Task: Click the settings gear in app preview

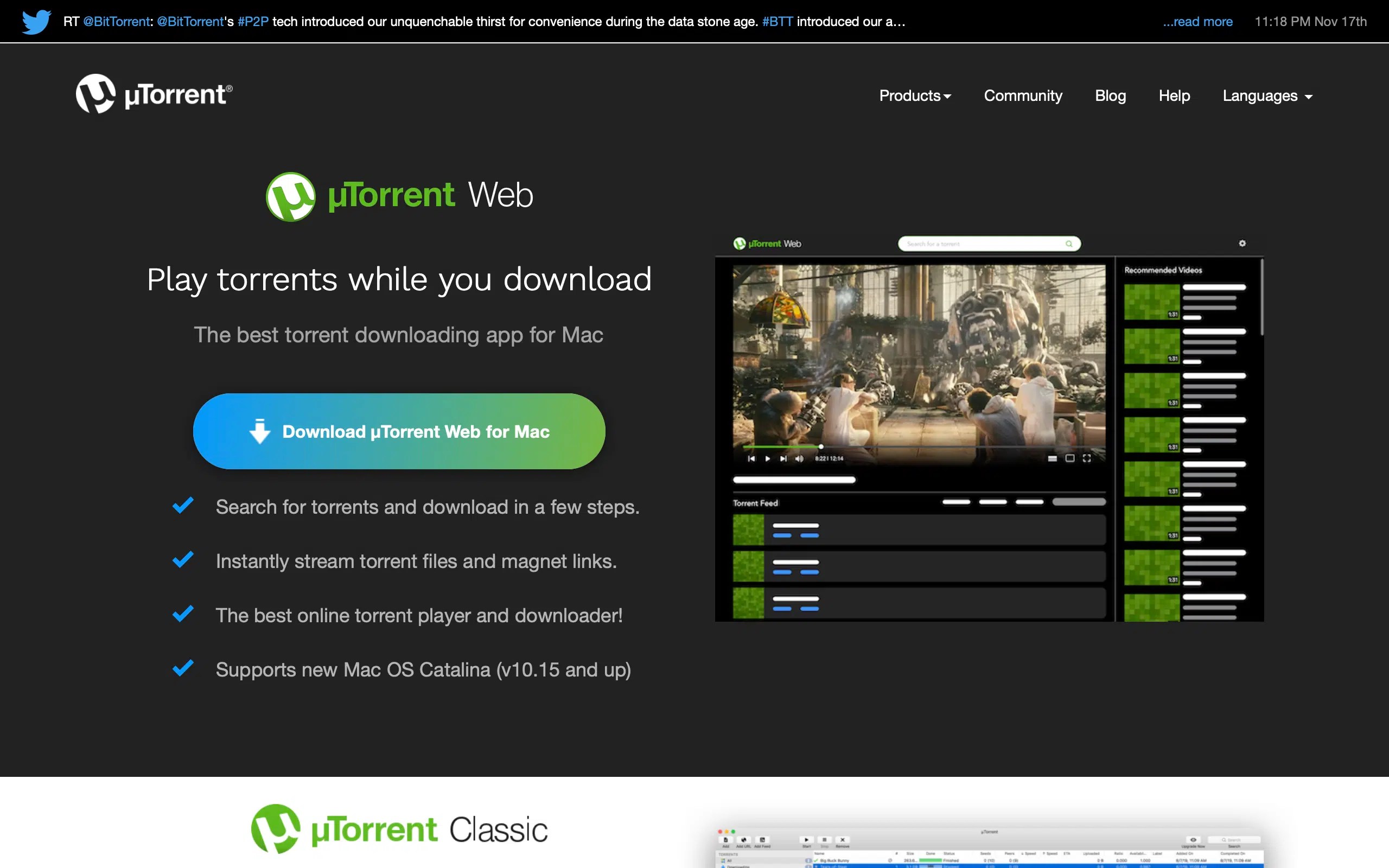Action: [x=1242, y=244]
